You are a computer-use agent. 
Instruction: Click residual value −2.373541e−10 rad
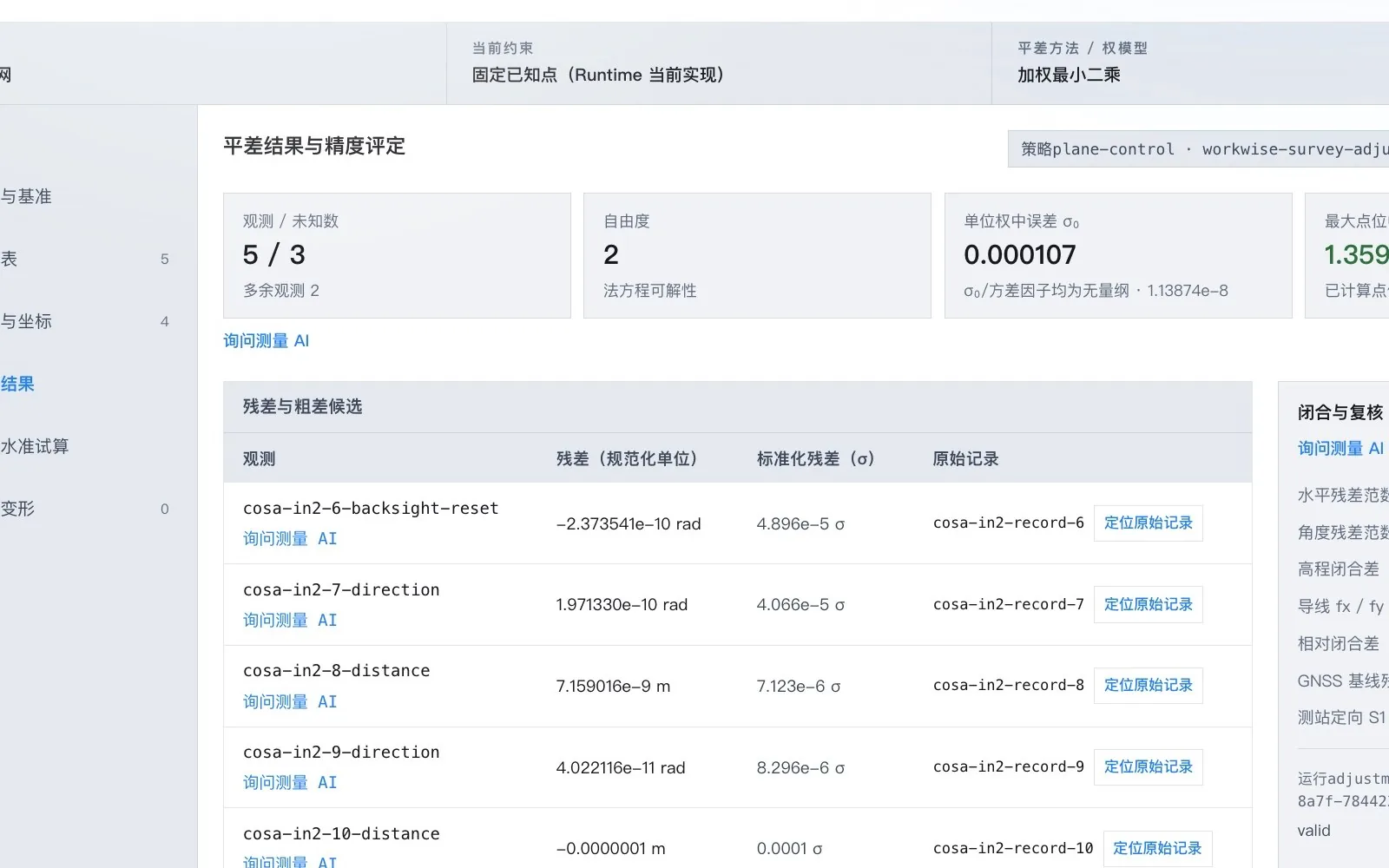pos(629,523)
